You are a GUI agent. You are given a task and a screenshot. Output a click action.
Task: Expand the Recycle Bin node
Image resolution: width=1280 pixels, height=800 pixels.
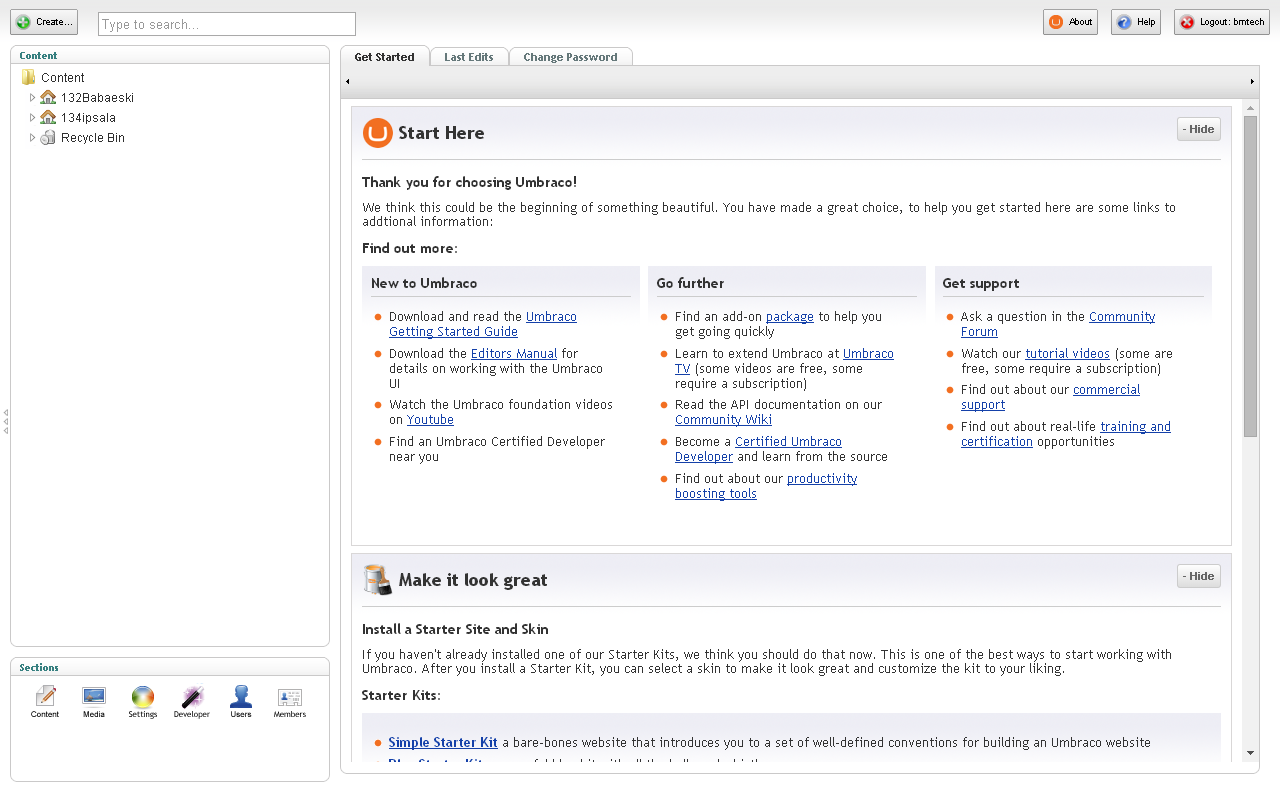point(33,138)
